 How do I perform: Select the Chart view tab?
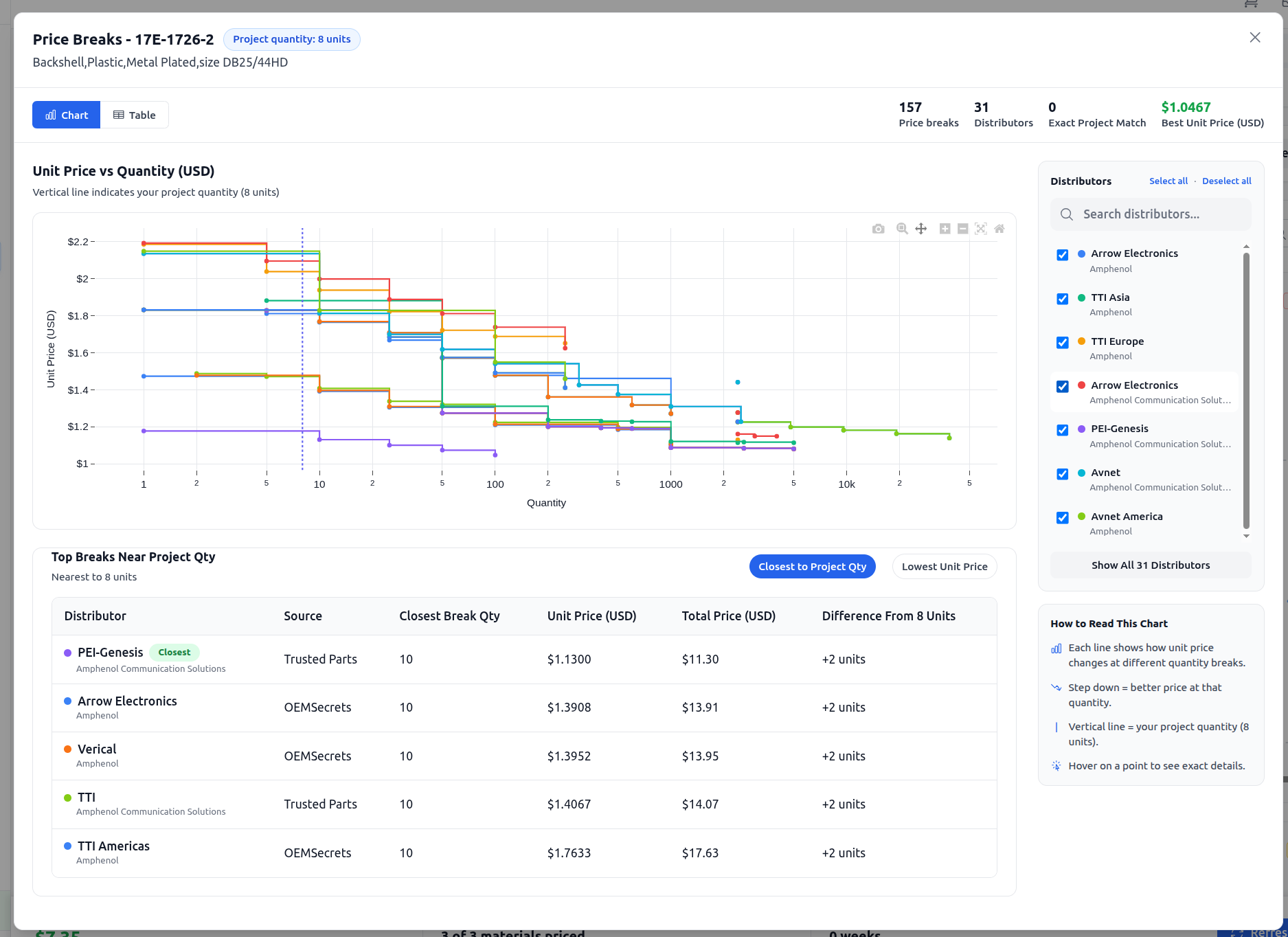(67, 115)
